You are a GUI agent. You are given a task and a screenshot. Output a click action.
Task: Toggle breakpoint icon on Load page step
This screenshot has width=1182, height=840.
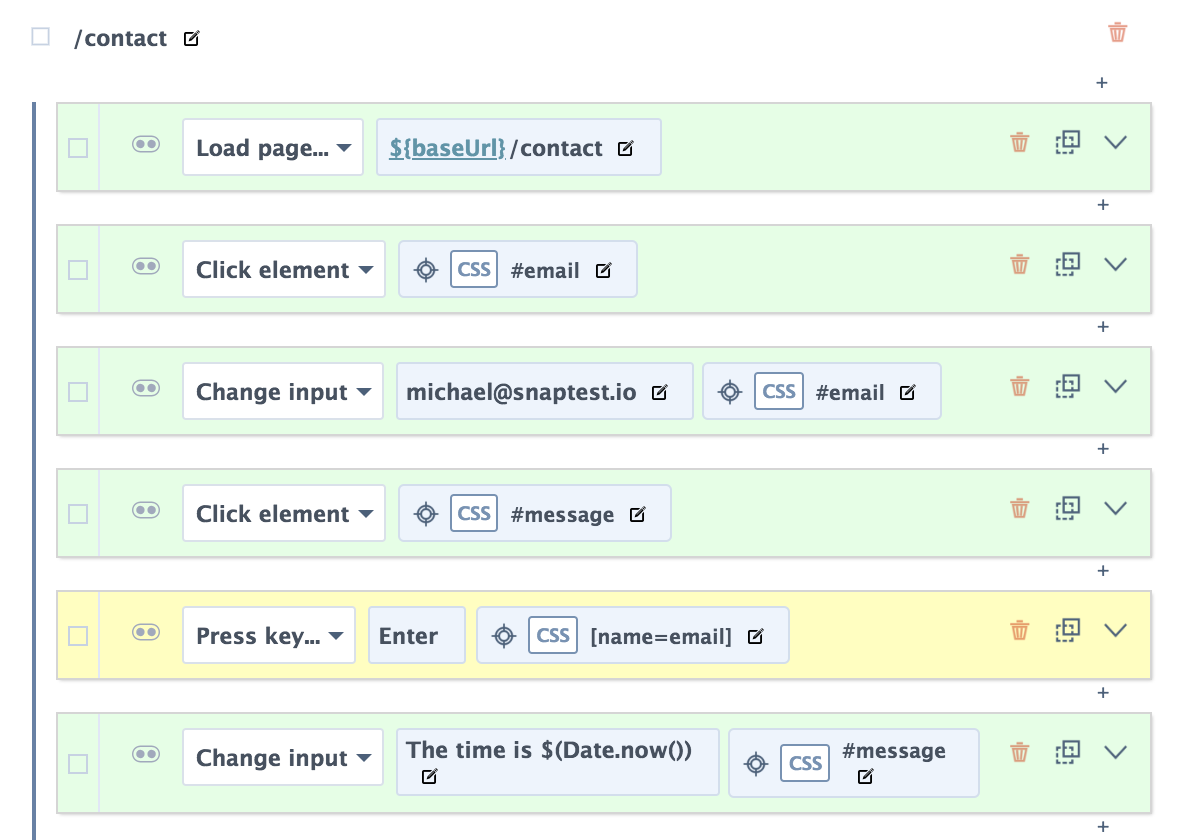[145, 143]
